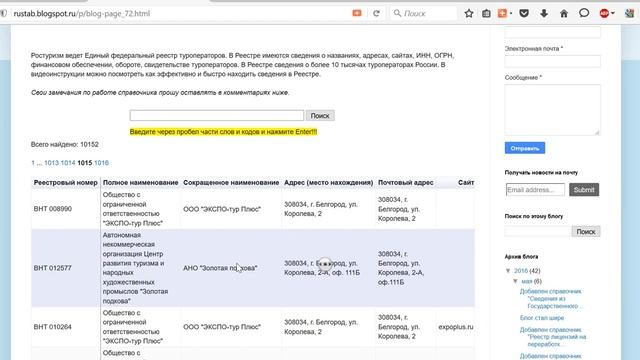640x360 pixels.
Task: Focus the Сообщение message textarea
Action: tap(552, 110)
